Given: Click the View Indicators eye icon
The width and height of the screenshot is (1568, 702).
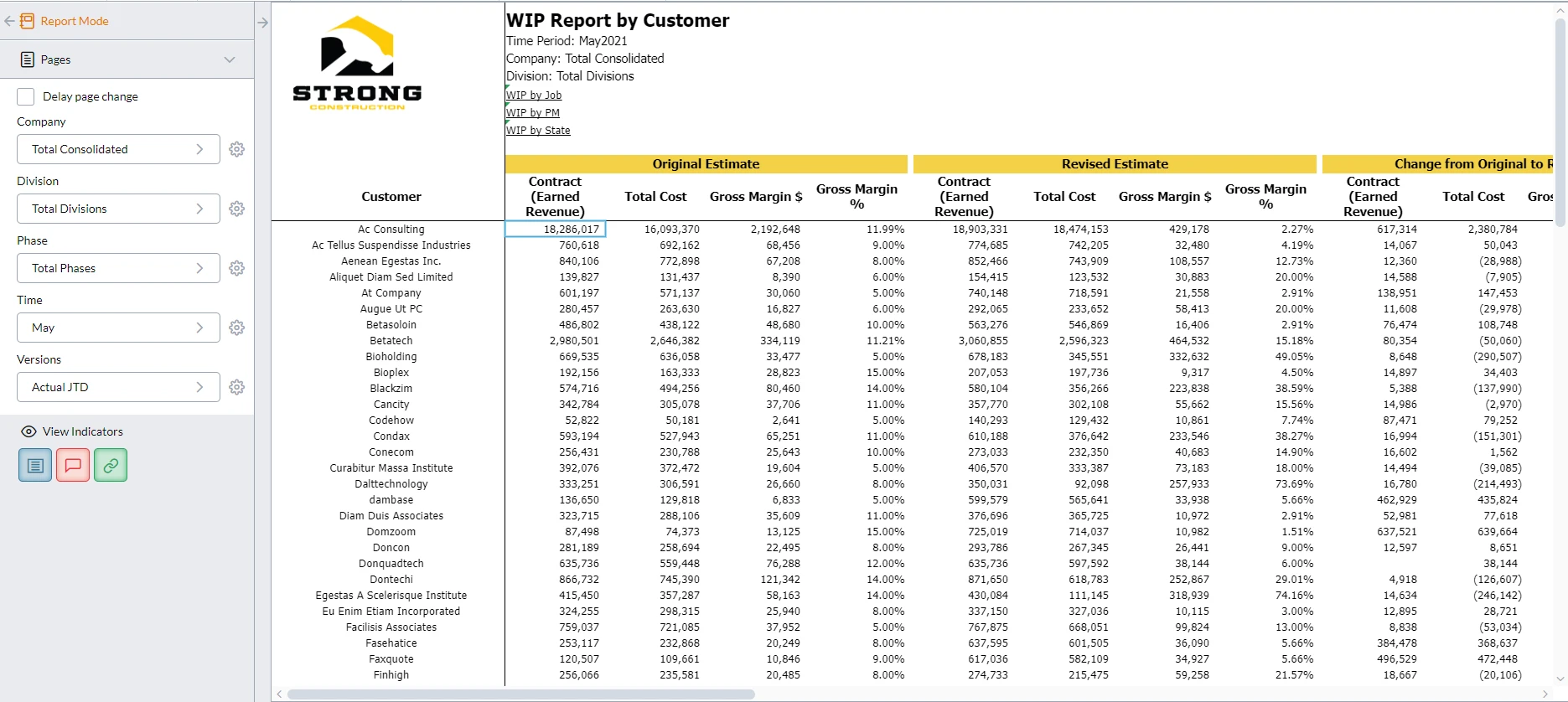Looking at the screenshot, I should point(28,431).
